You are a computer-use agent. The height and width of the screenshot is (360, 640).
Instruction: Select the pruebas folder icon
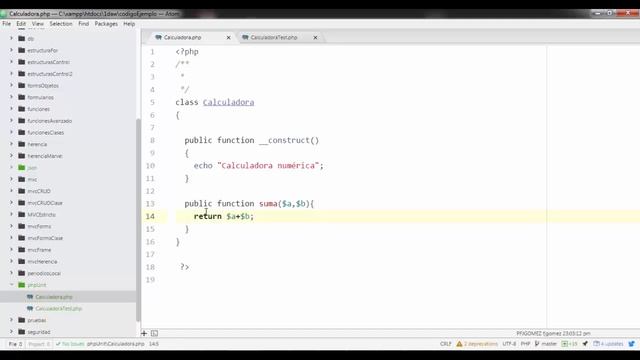pyautogui.click(x=22, y=320)
